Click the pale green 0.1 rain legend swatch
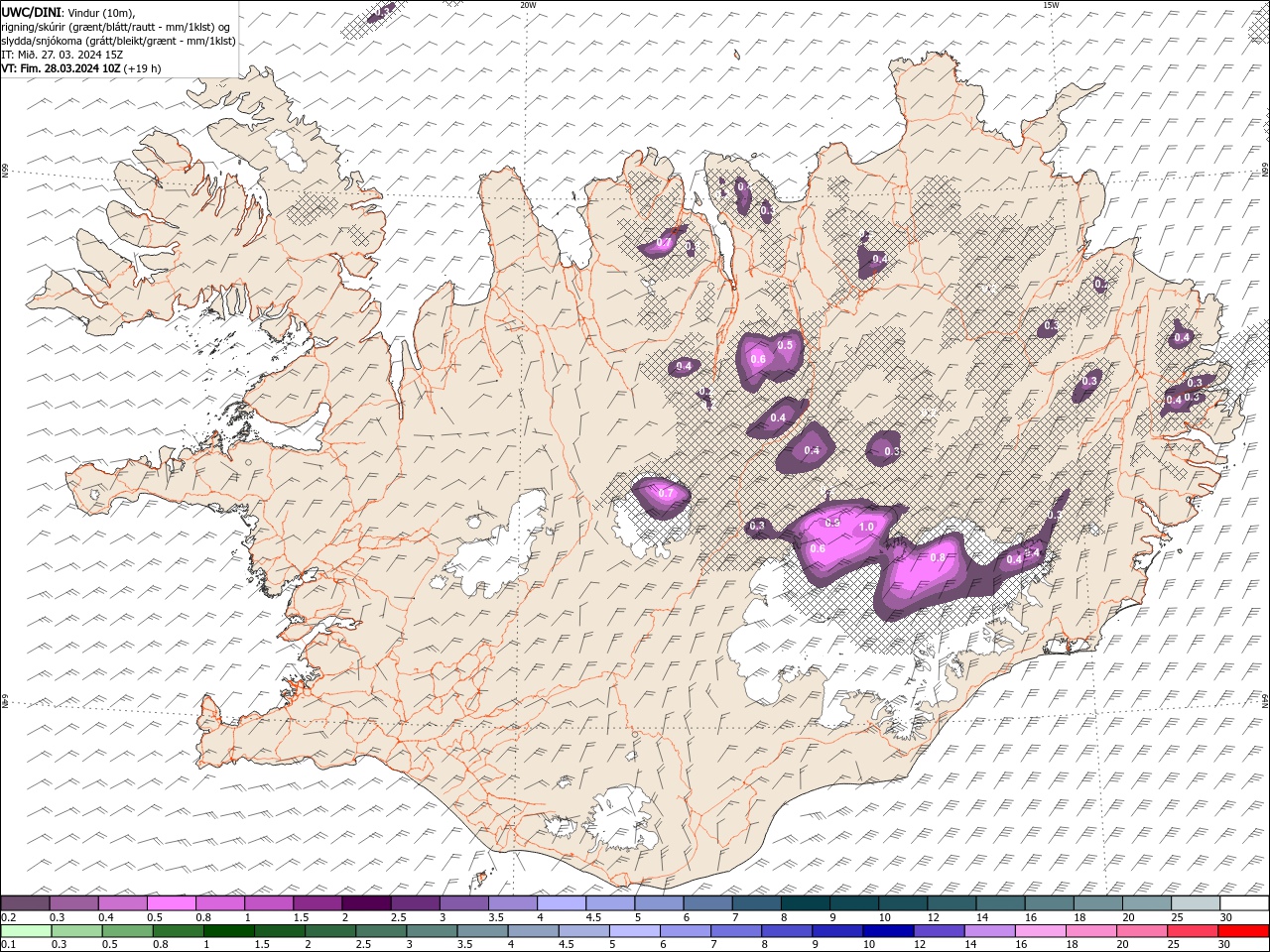Screen dimensions: 1270x952 point(26,930)
